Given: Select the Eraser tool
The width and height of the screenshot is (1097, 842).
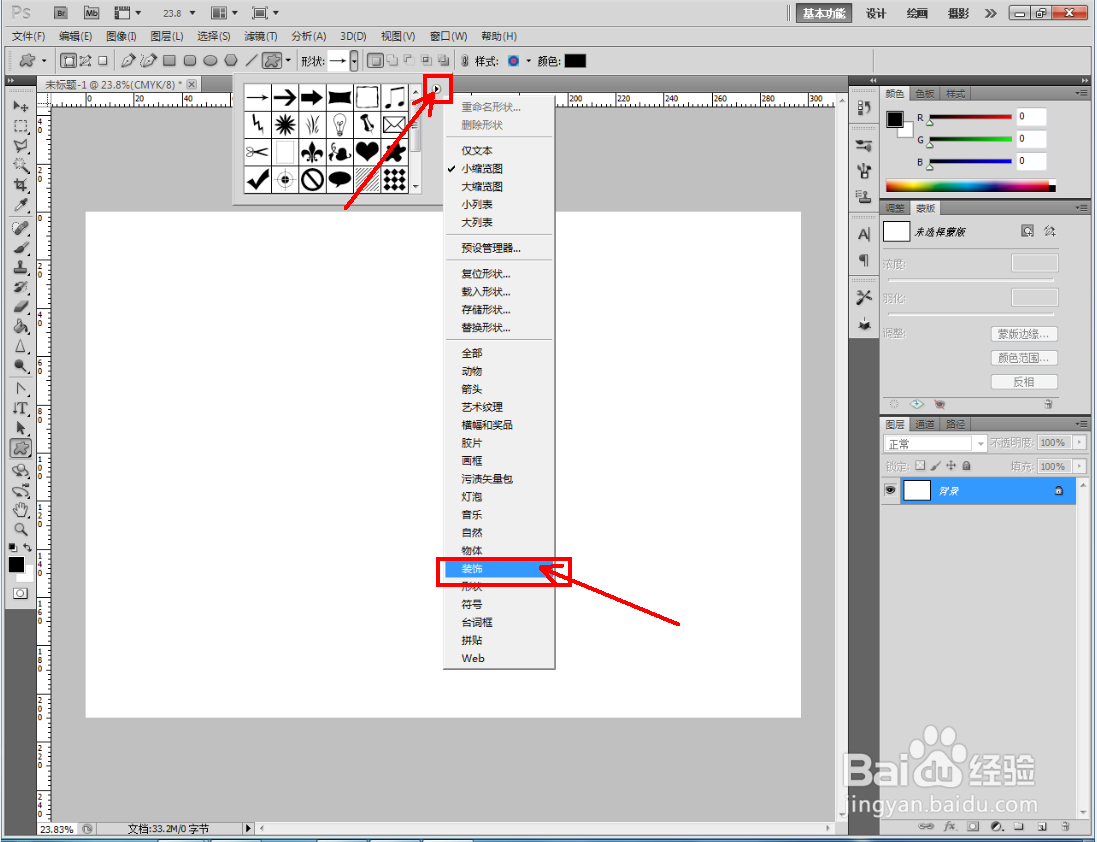Looking at the screenshot, I should (x=20, y=306).
